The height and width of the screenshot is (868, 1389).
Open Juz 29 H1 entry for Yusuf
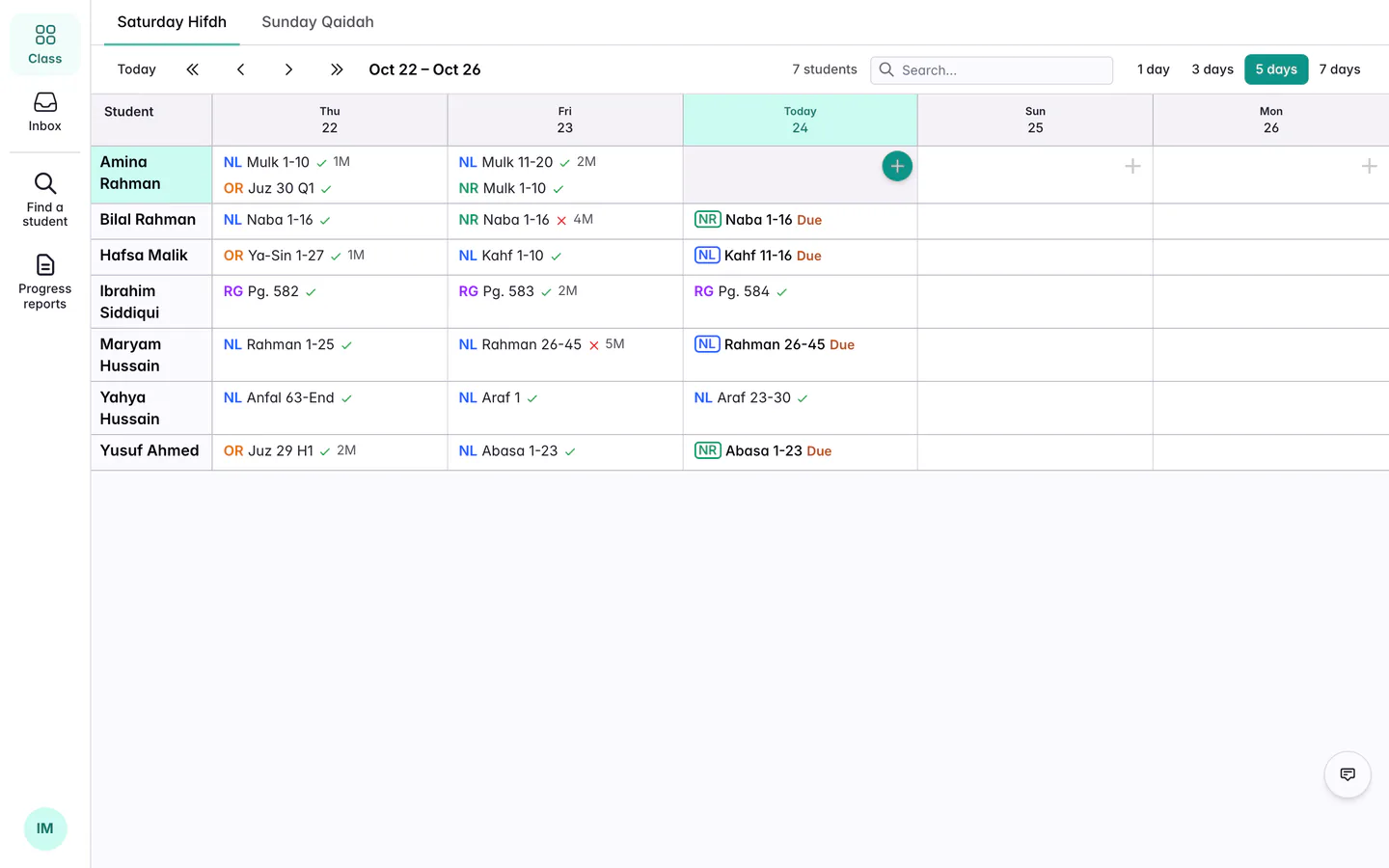point(289,450)
